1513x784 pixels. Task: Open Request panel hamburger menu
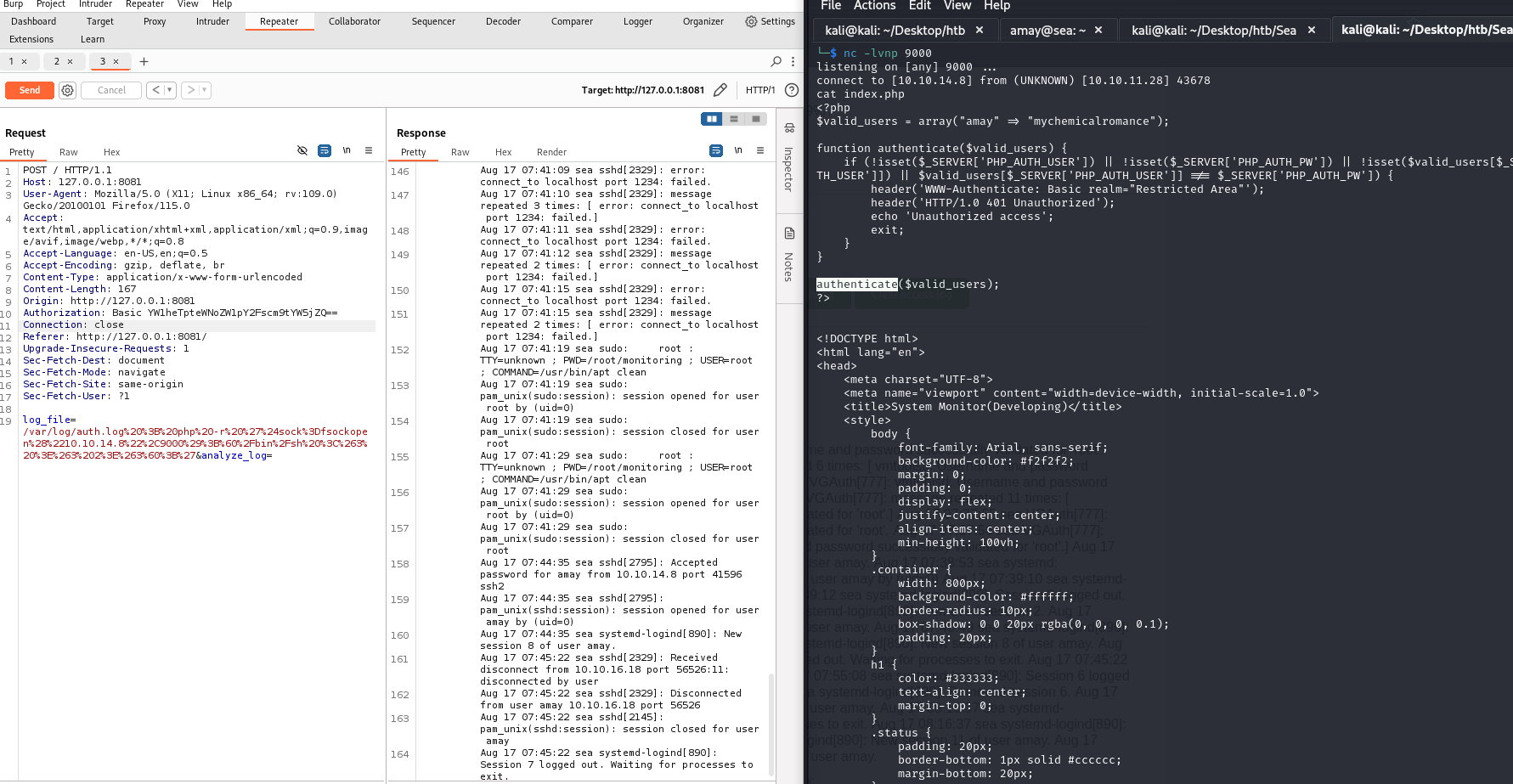tap(369, 150)
